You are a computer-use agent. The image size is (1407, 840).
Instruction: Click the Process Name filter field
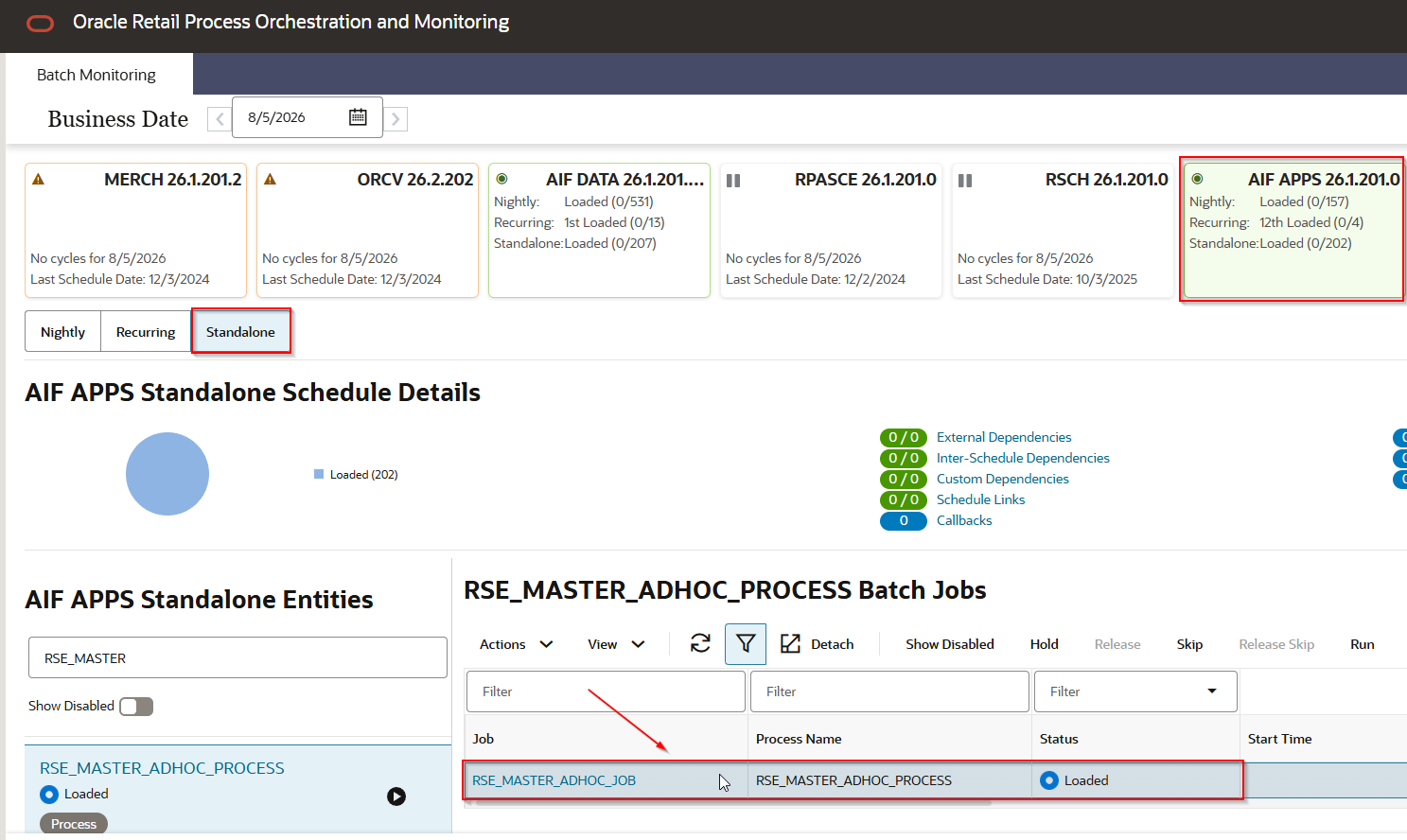click(889, 691)
